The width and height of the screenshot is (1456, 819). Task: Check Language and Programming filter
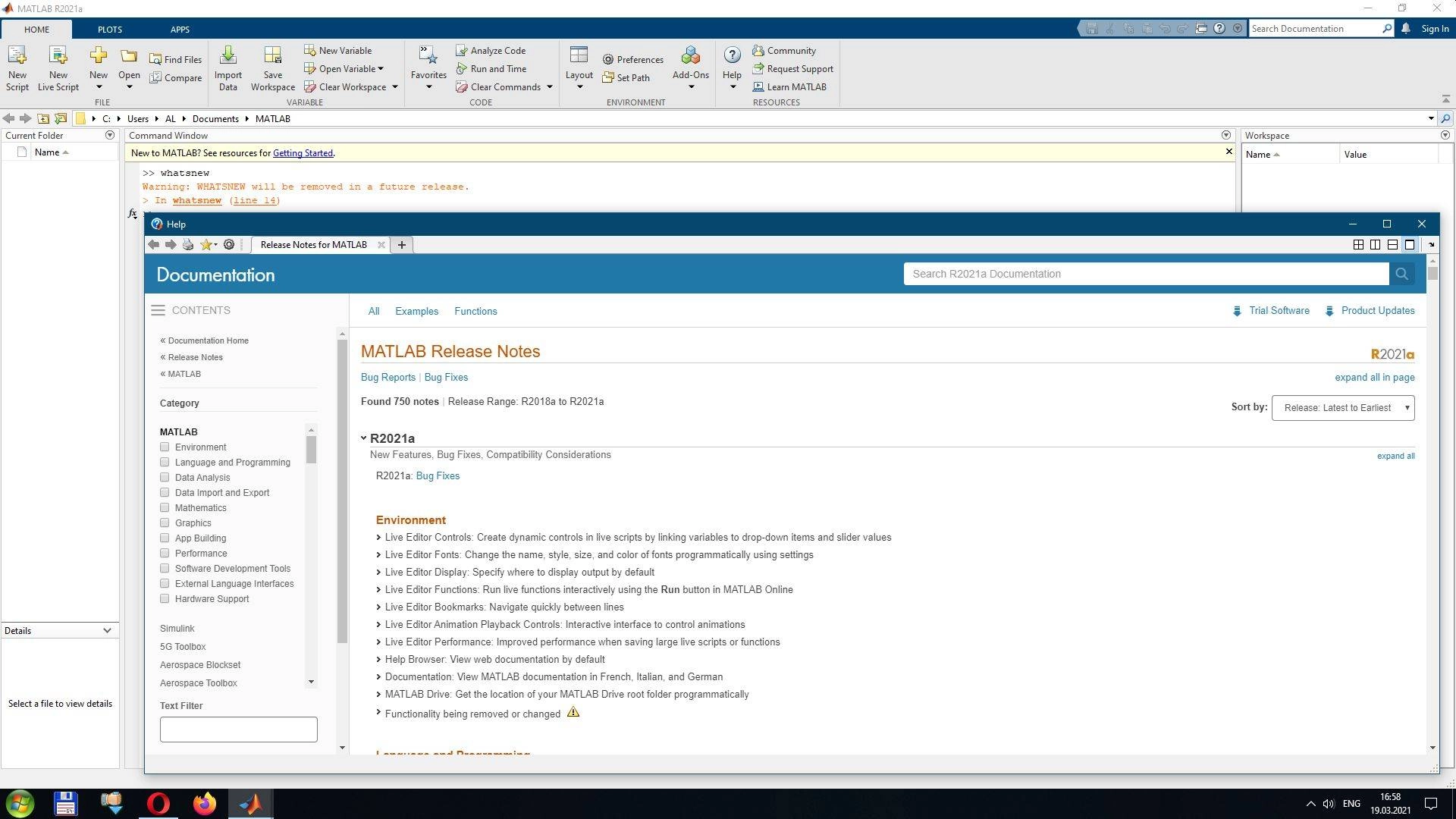click(x=165, y=462)
